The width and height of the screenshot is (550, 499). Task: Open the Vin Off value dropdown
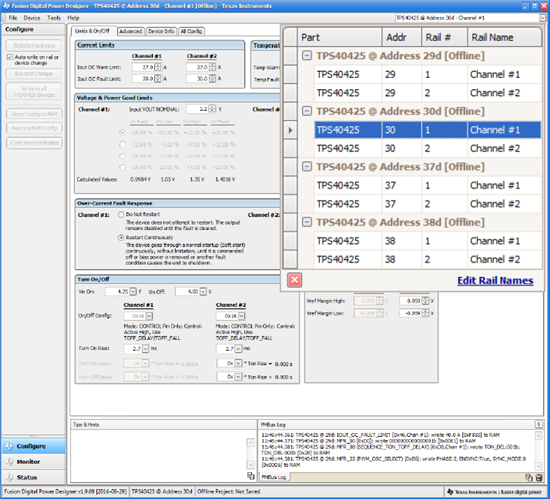[x=203, y=291]
